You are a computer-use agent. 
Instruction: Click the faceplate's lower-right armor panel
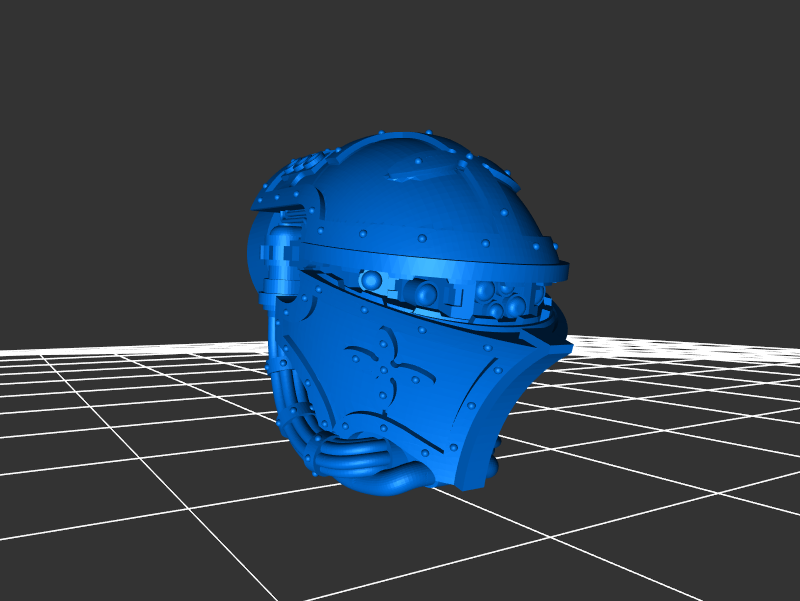[x=500, y=420]
